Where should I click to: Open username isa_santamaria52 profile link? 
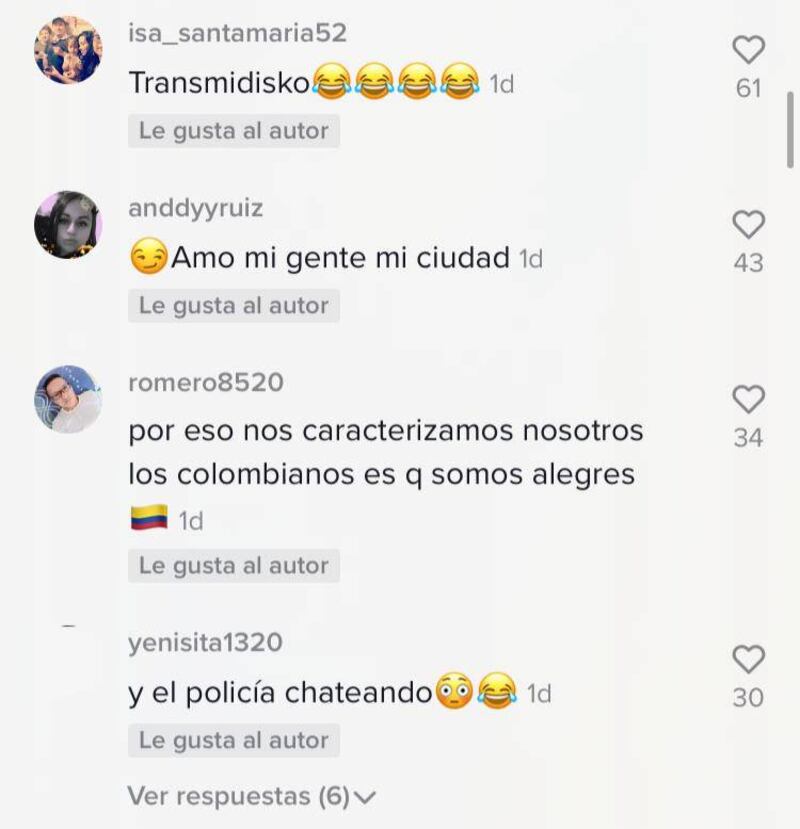pyautogui.click(x=237, y=33)
